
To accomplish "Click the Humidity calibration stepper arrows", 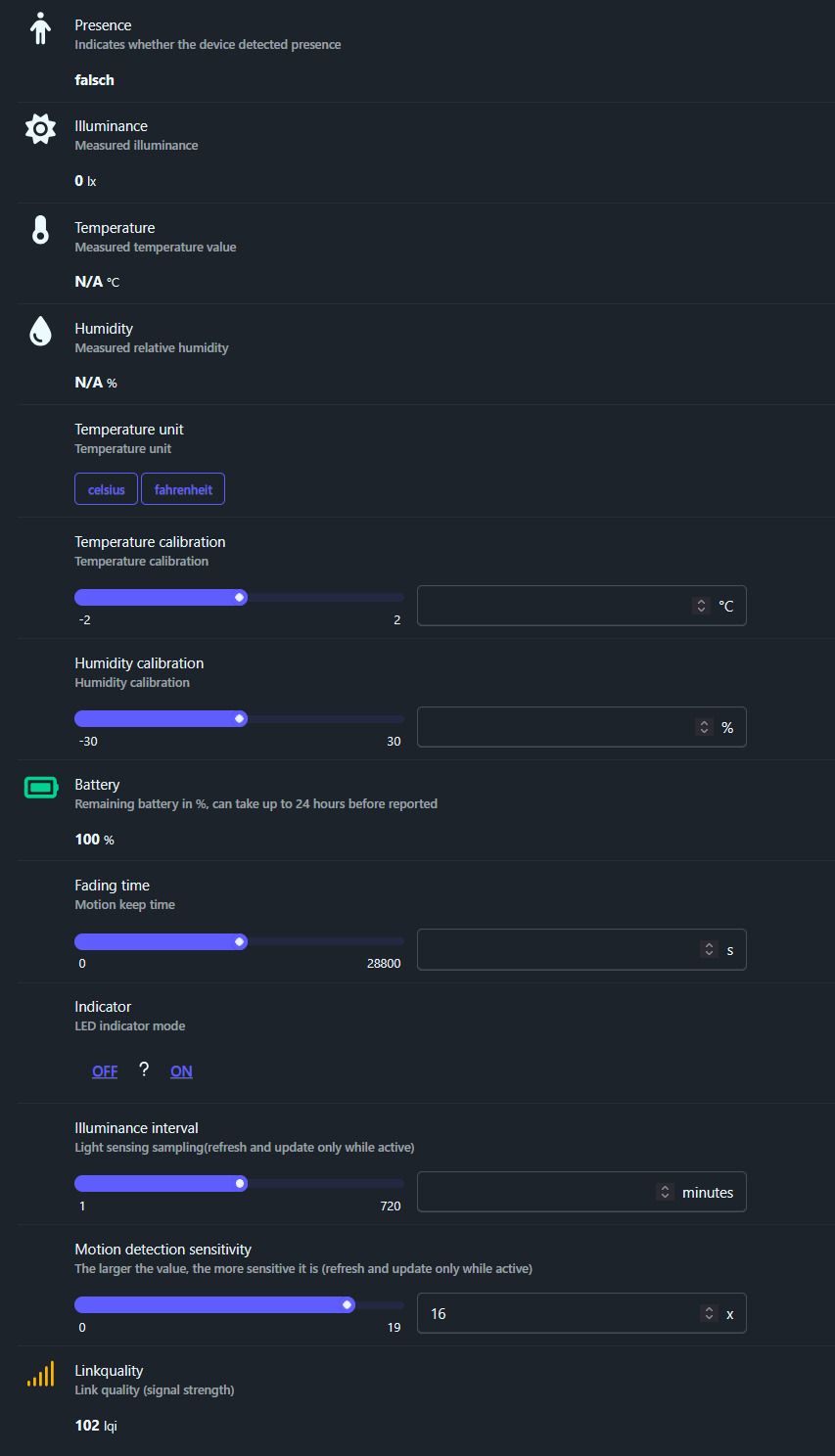I will [x=704, y=727].
